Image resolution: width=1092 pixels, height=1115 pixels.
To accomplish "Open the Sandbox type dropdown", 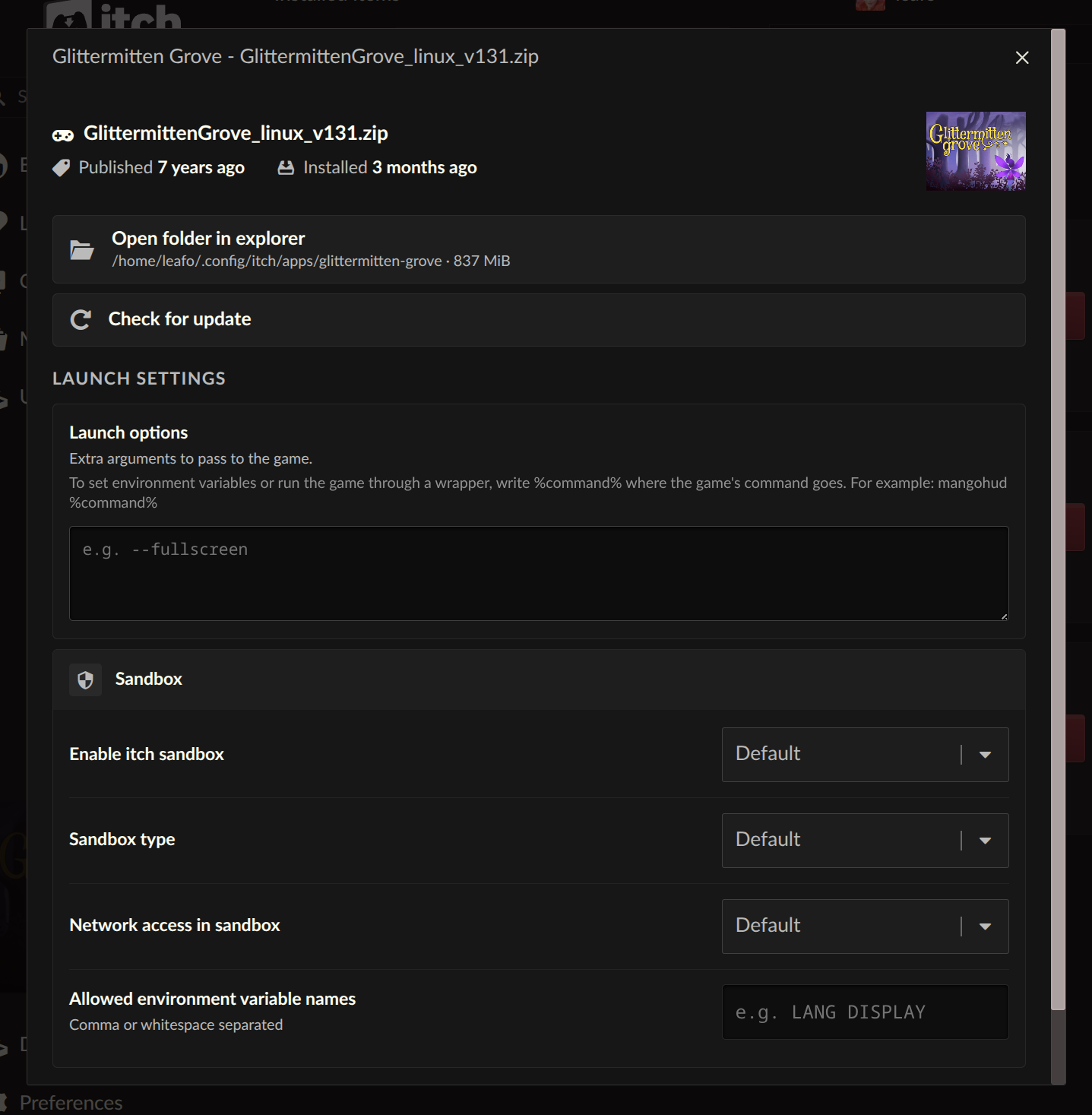I will pos(865,841).
